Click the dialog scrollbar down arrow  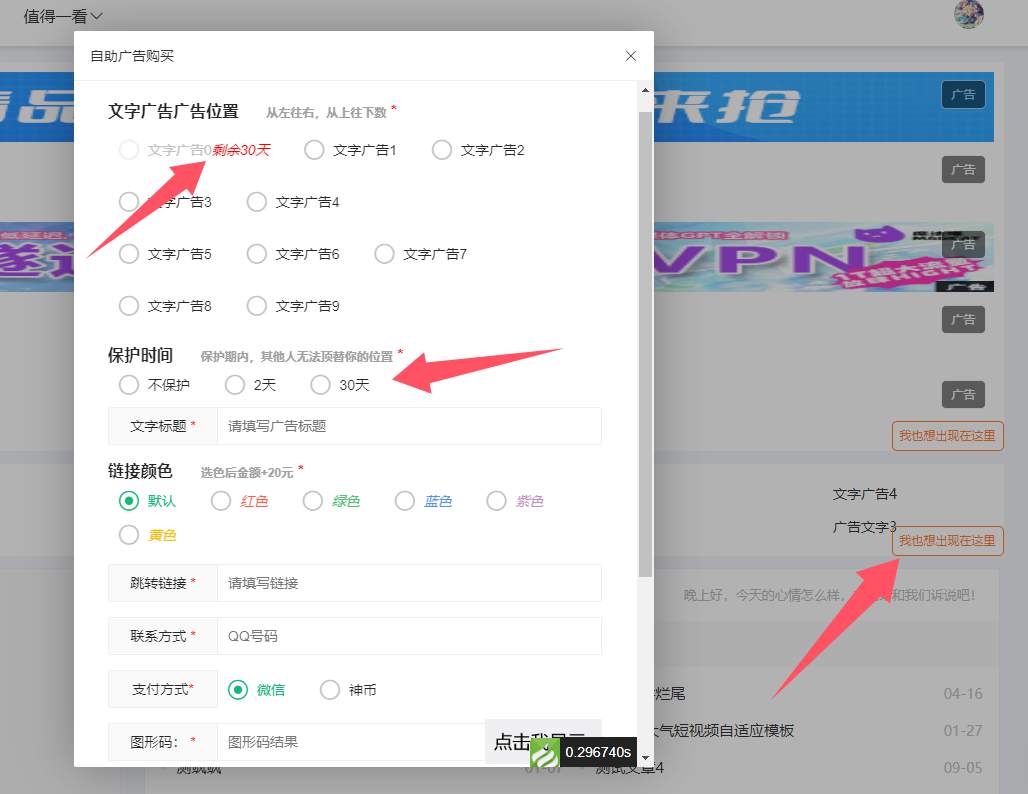tap(645, 758)
